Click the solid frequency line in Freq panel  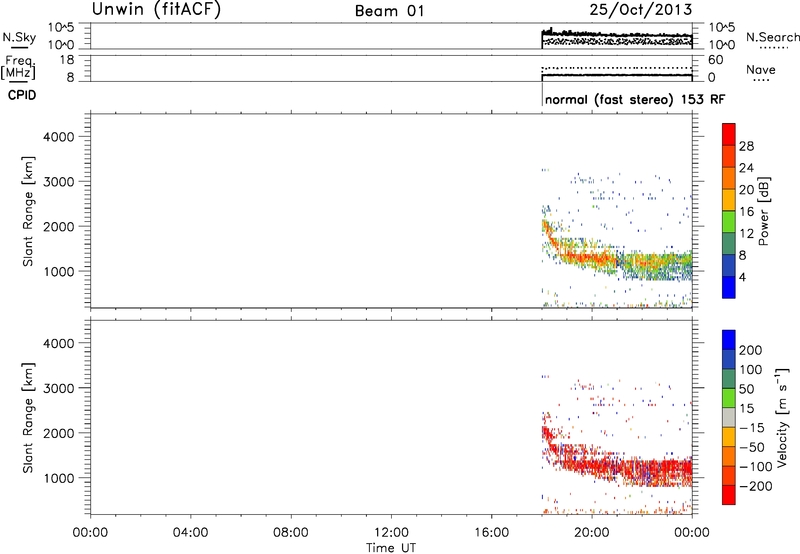(617, 75)
